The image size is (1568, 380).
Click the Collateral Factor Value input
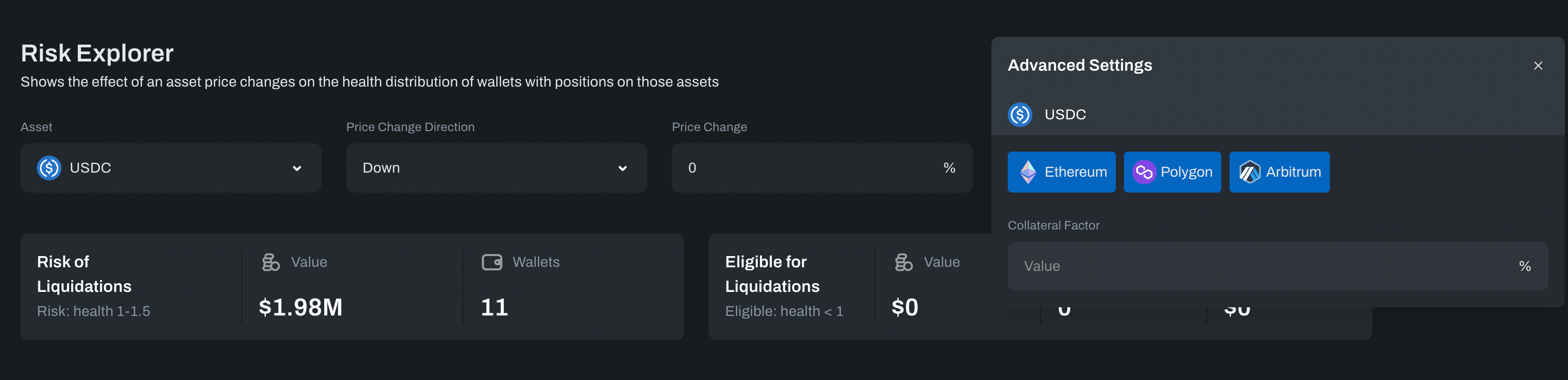1266,266
